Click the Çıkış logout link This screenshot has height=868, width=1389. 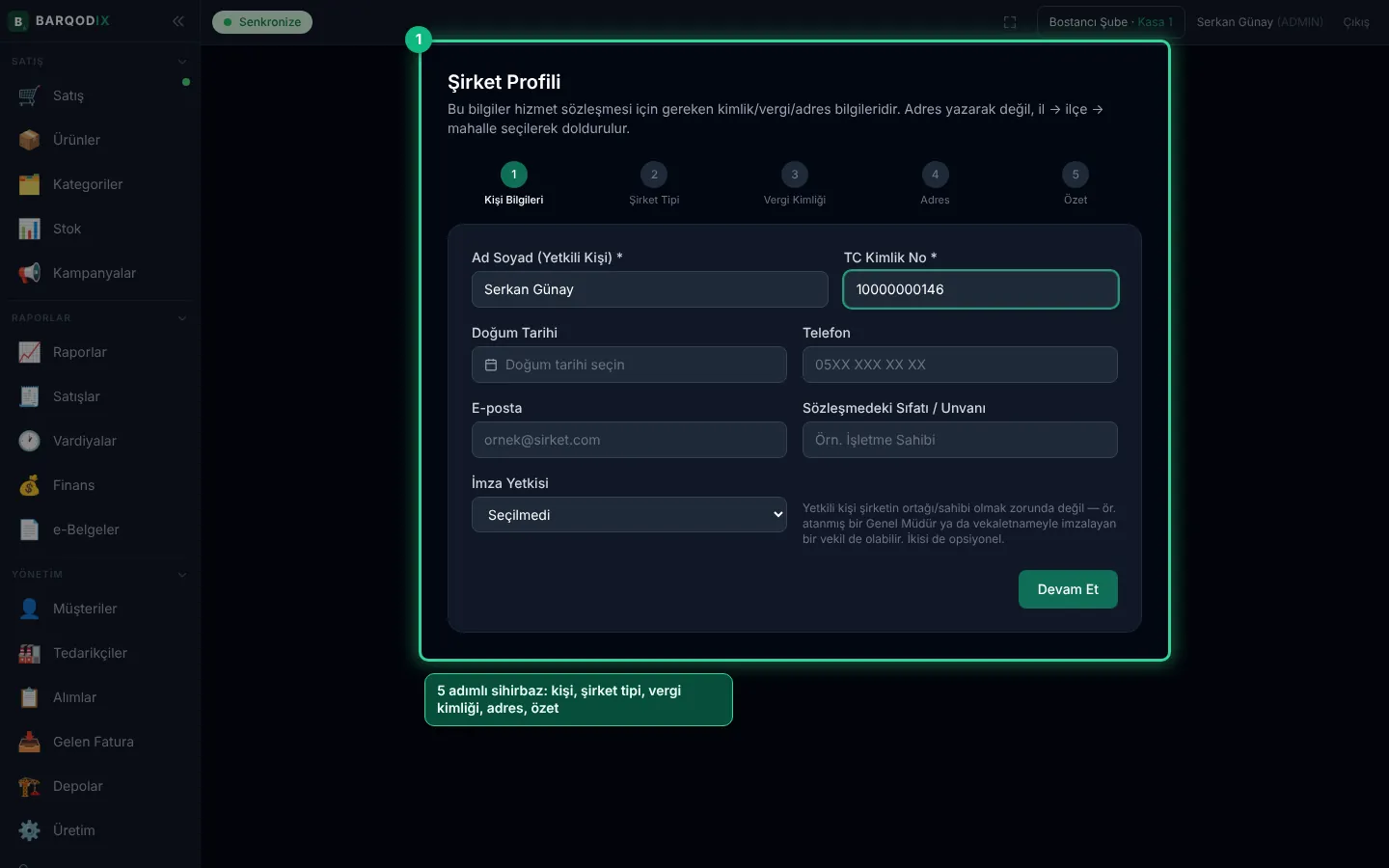pyautogui.click(x=1356, y=22)
